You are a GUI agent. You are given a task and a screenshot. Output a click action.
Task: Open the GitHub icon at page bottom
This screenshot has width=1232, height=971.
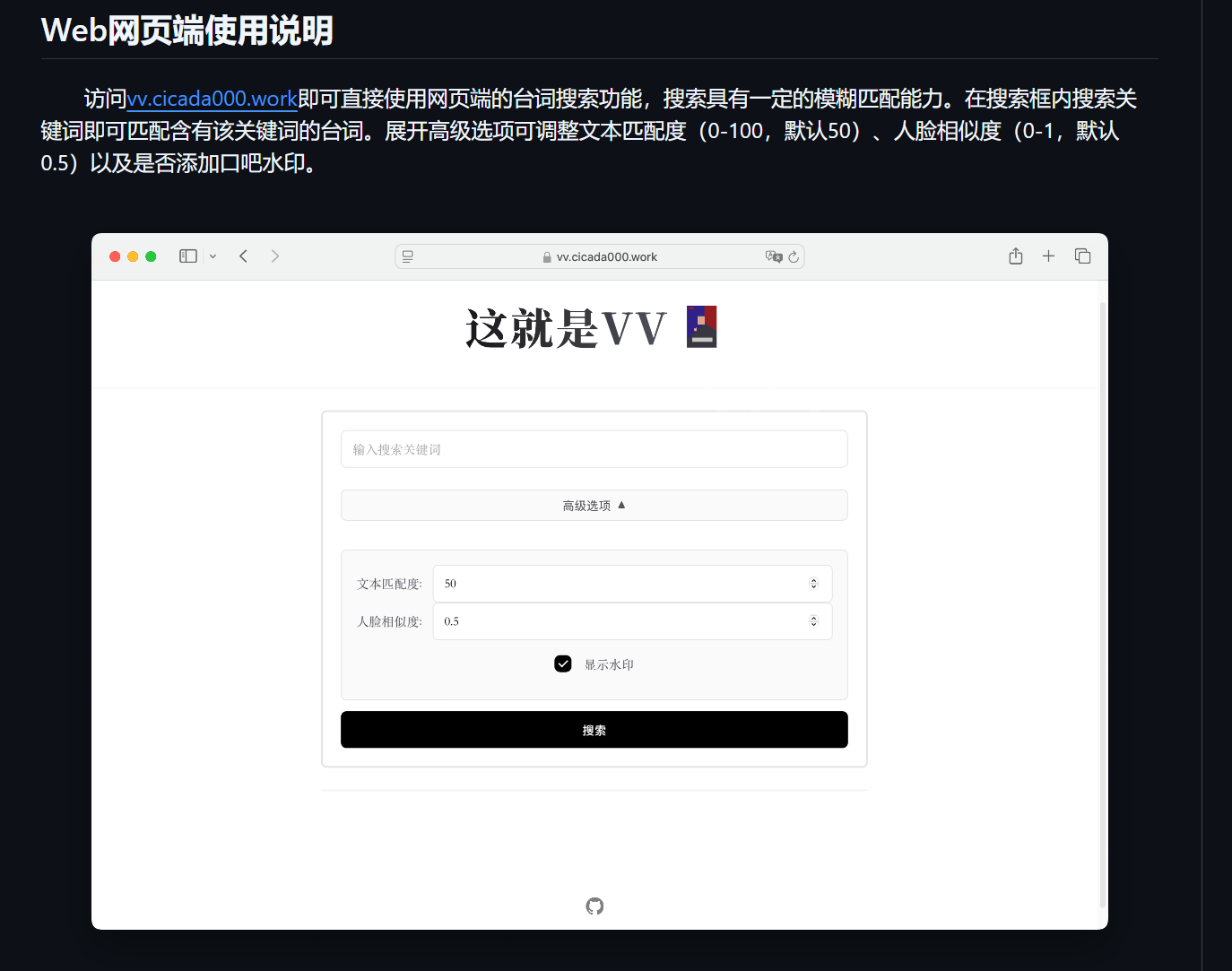[594, 906]
